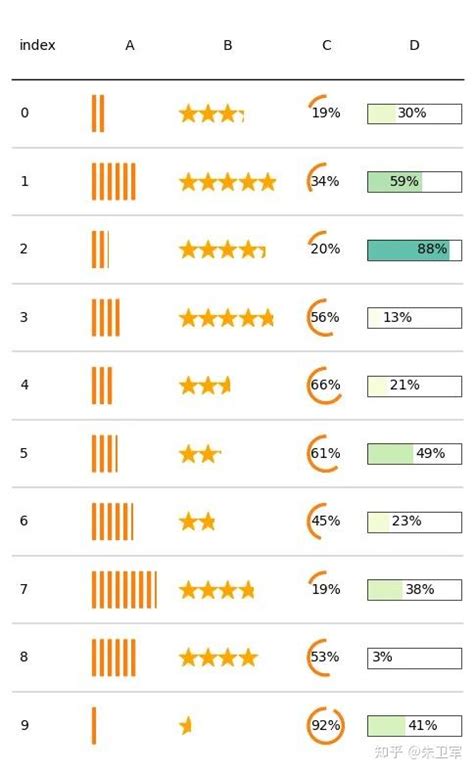Viewport: 474px width, 773px height.
Task: Click the 49% progress bar in row 5
Action: [414, 454]
